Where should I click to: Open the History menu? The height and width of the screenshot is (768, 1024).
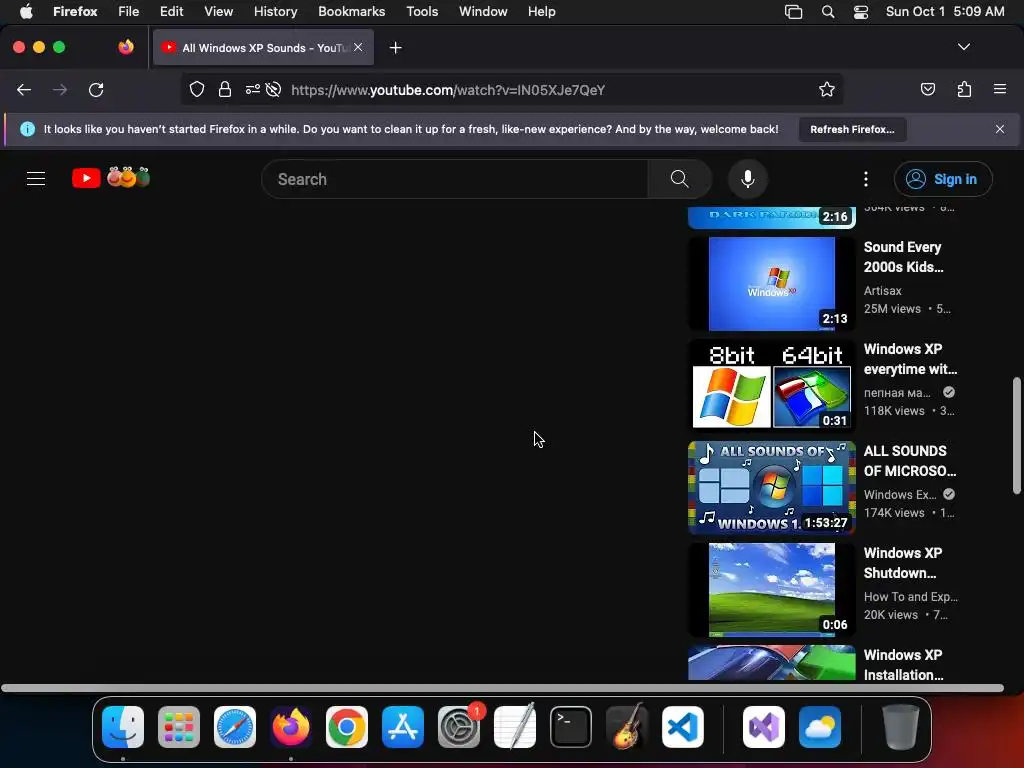275,11
